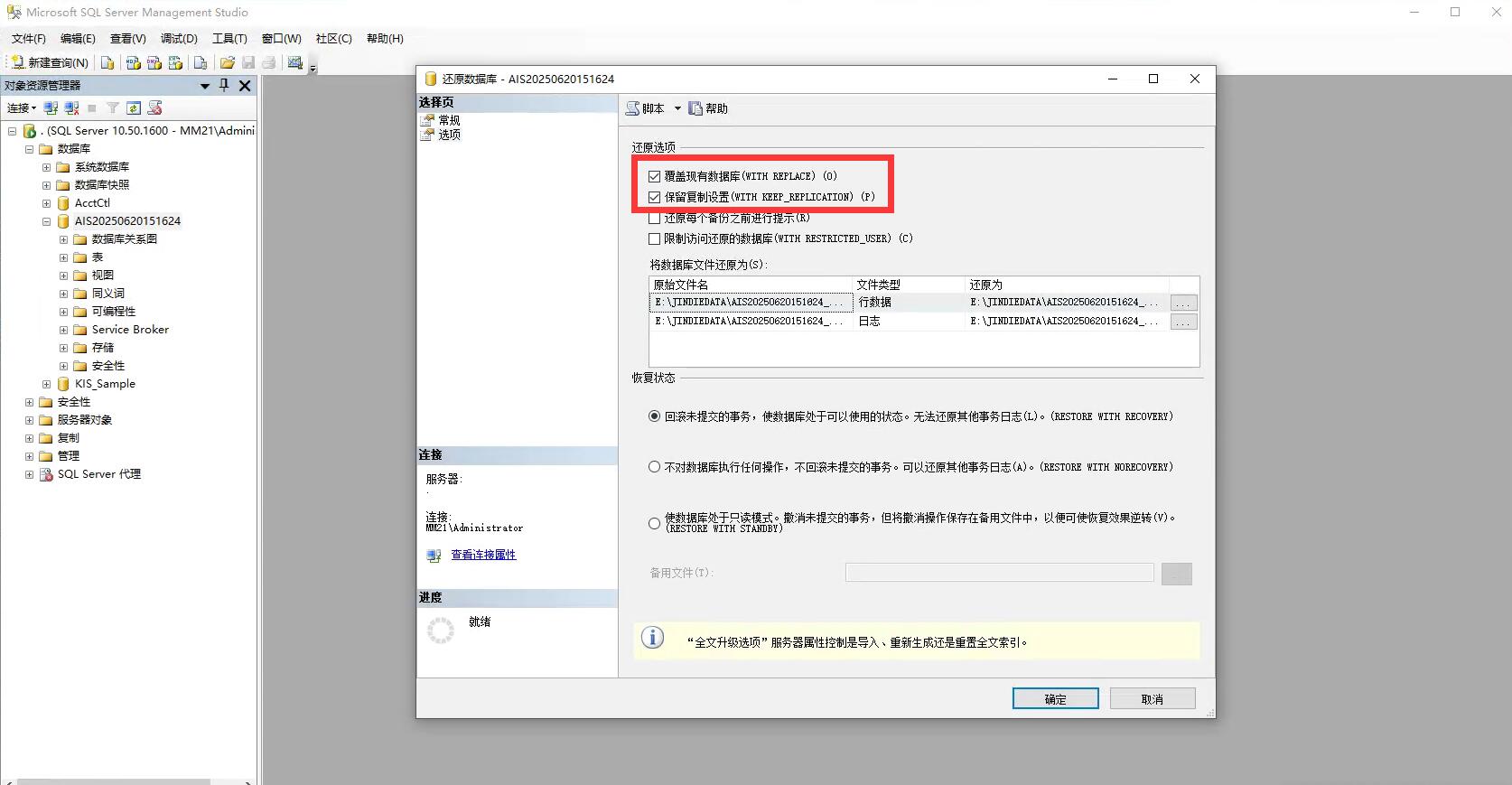The width and height of the screenshot is (1512, 785).
Task: Toggle 覆盖现有数据库 WITH REPLACE checkbox
Action: tap(654, 176)
